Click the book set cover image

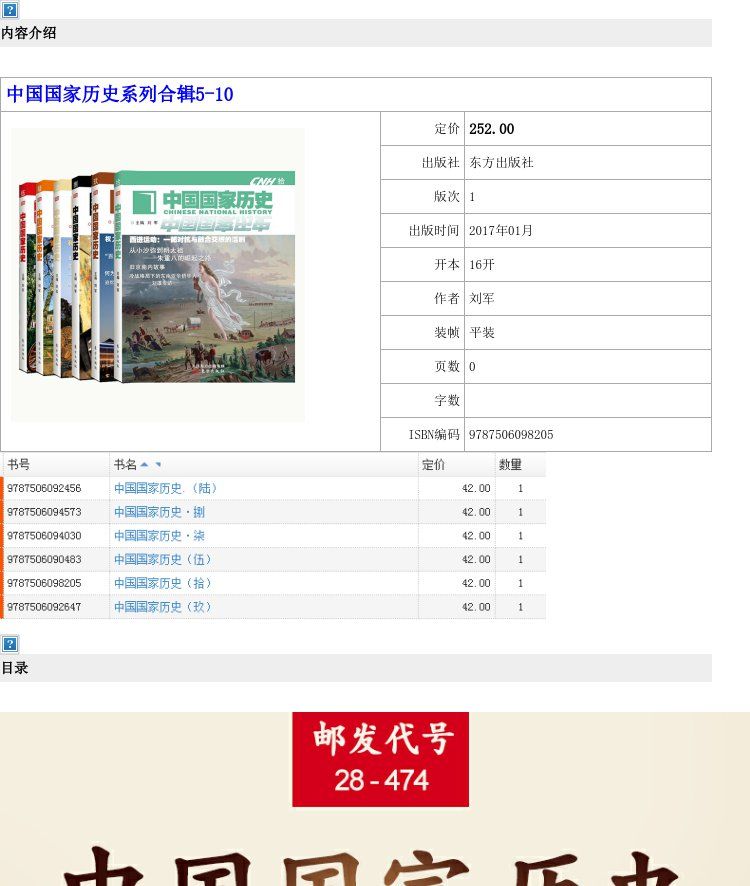[158, 275]
